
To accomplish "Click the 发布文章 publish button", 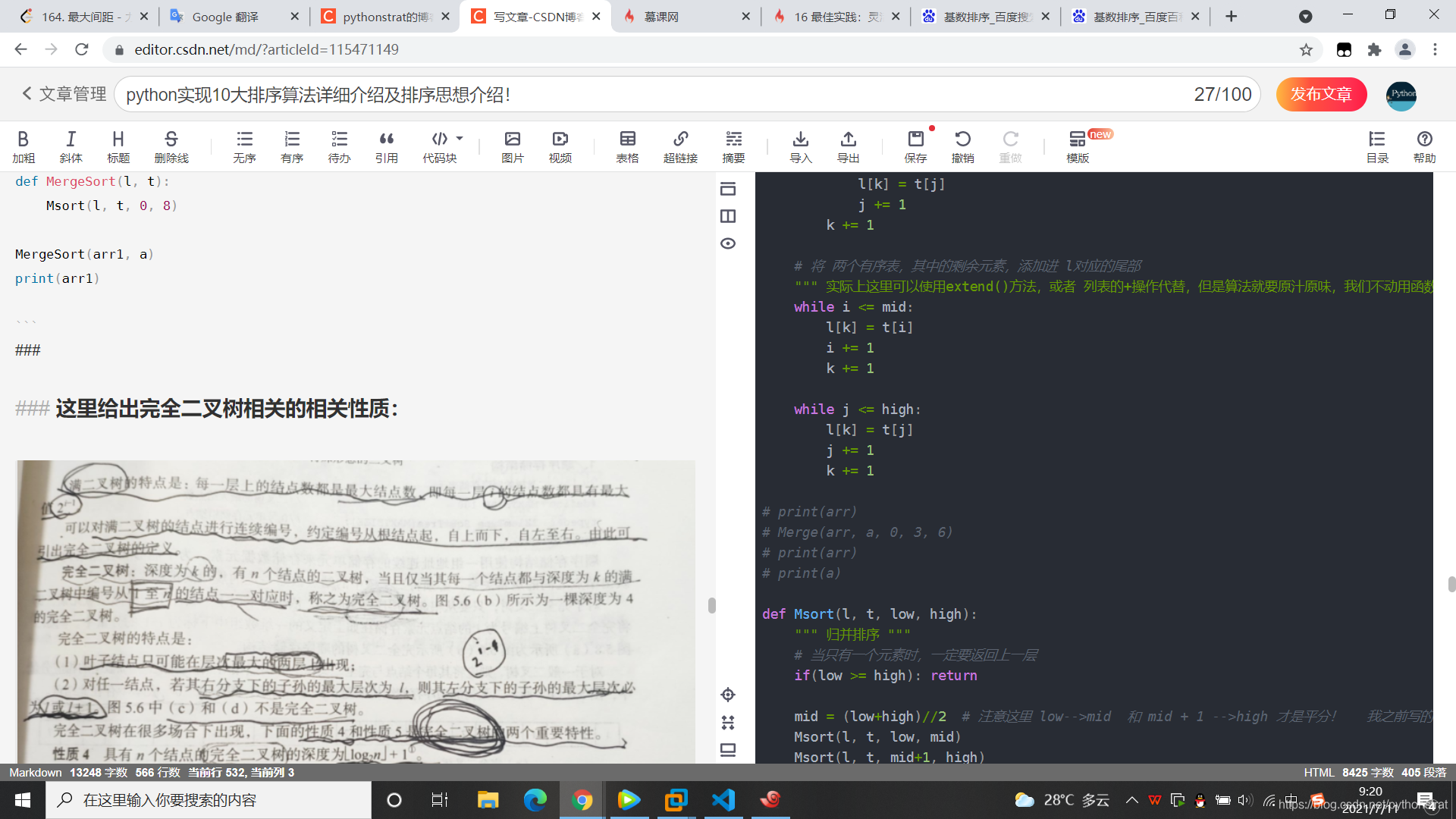I will point(1321,94).
